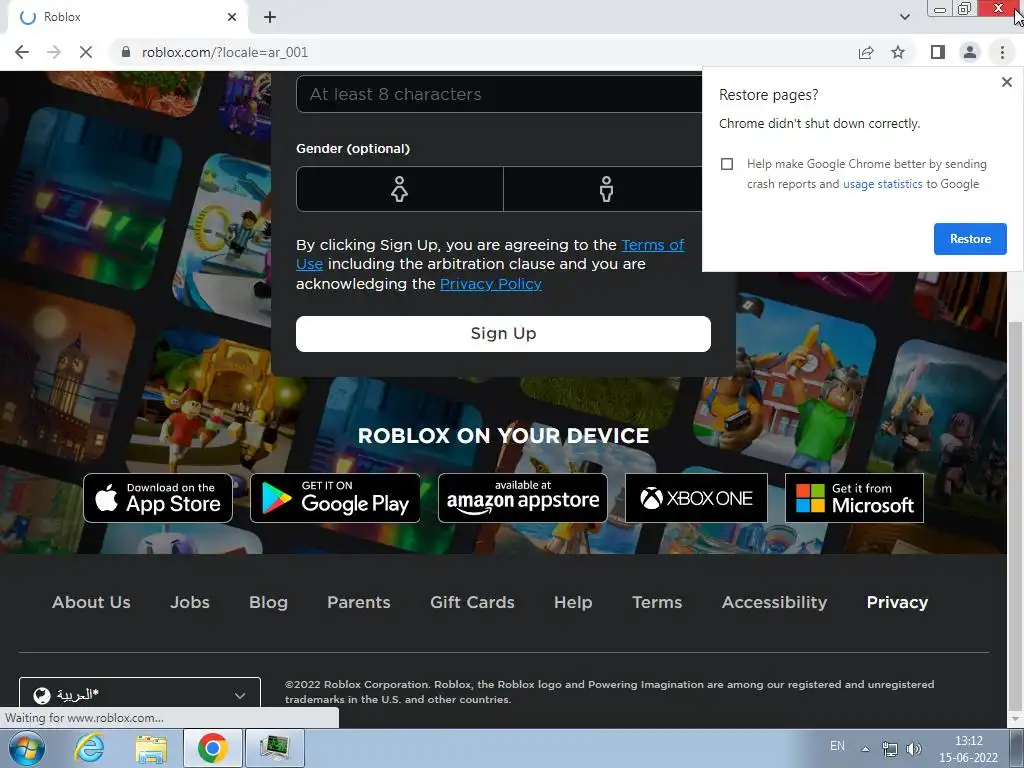
Task: Open the network tray icon
Action: 889,748
